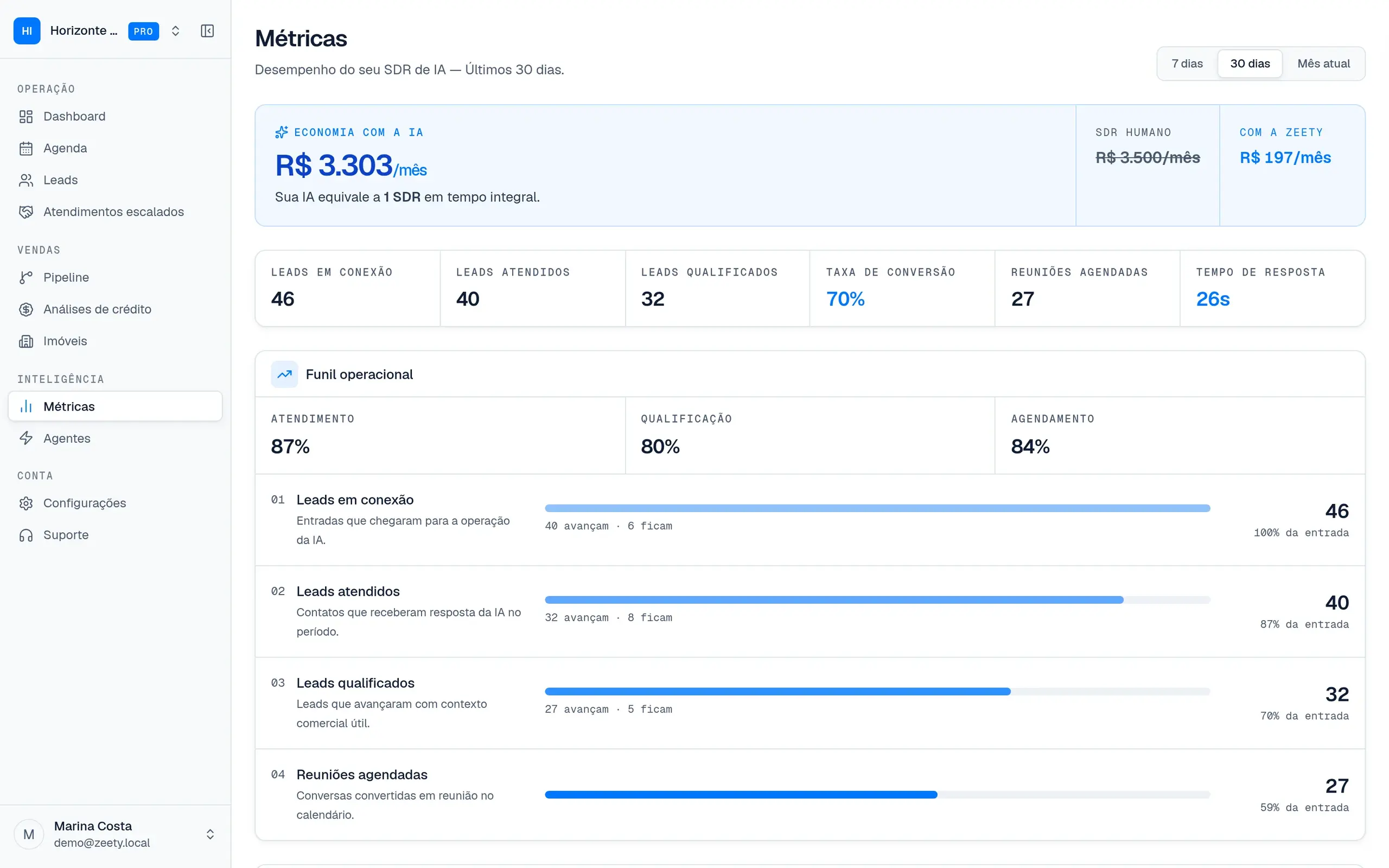Click the Suporte headset icon
This screenshot has width=1389, height=868.
click(26, 535)
